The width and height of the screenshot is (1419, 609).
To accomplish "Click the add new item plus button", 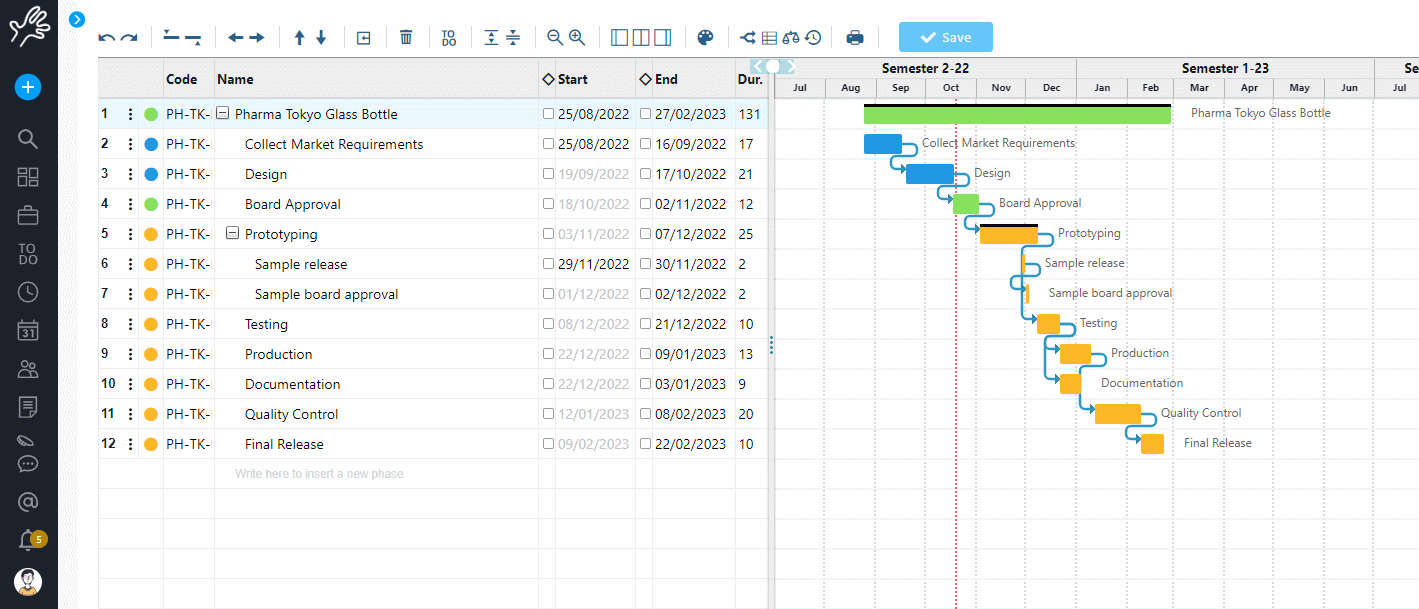I will [x=27, y=87].
